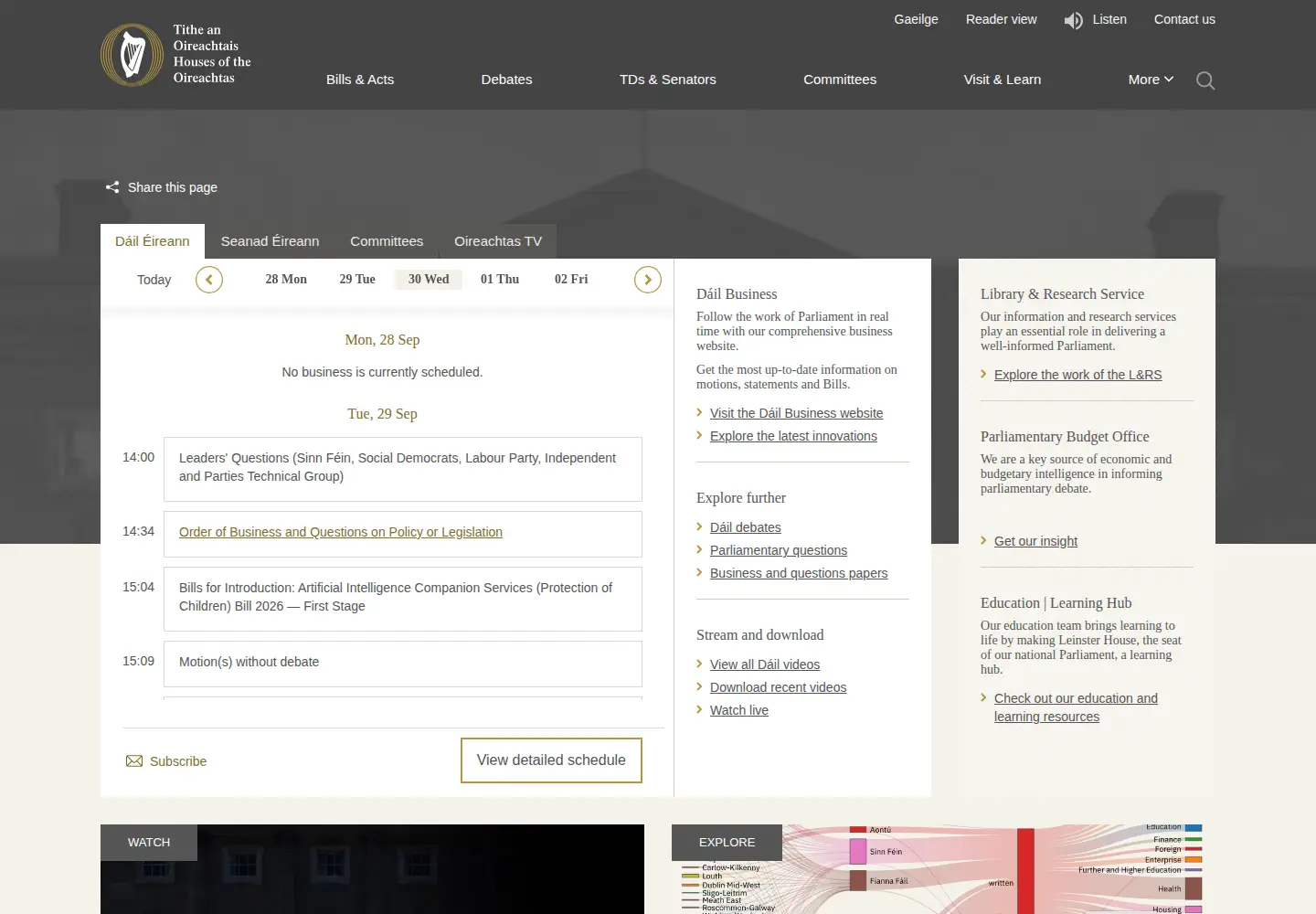
Task: Click the 15:04 time label
Action: click(139, 587)
